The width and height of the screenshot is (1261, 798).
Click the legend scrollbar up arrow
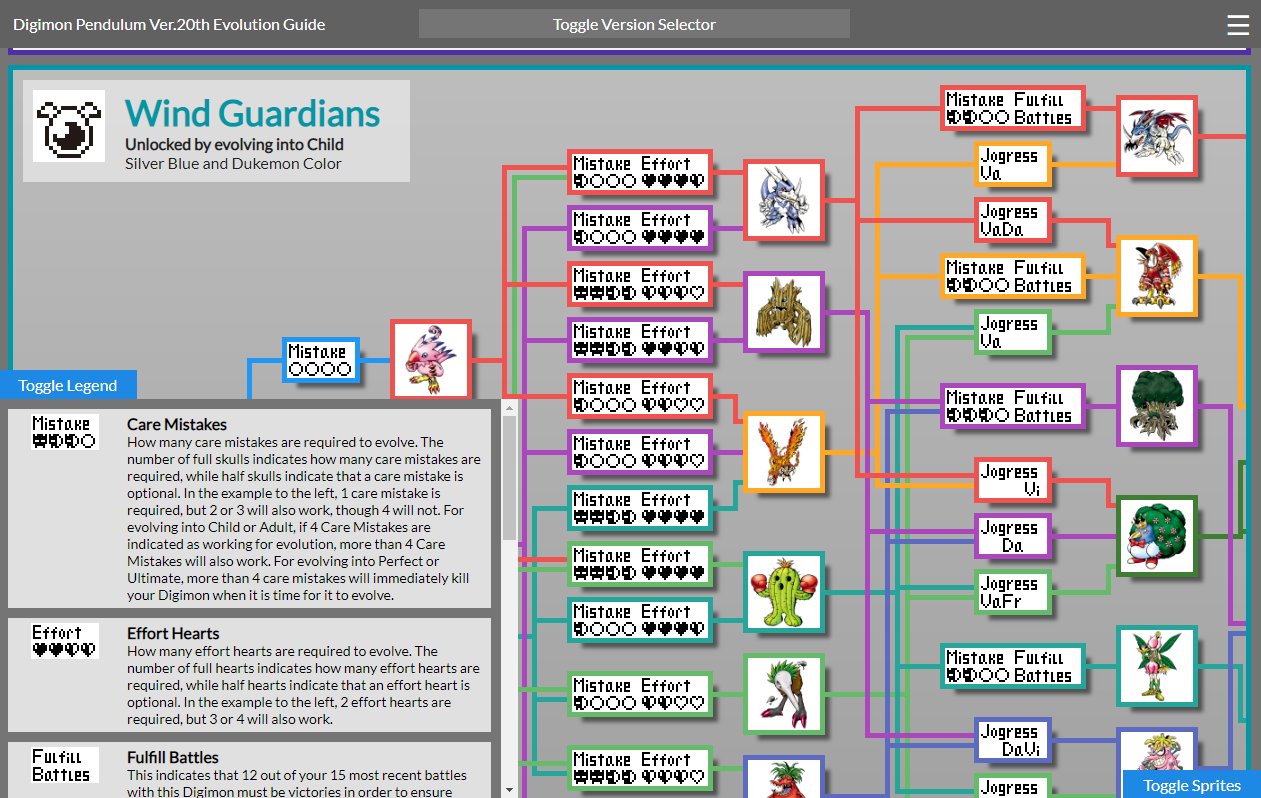click(509, 408)
